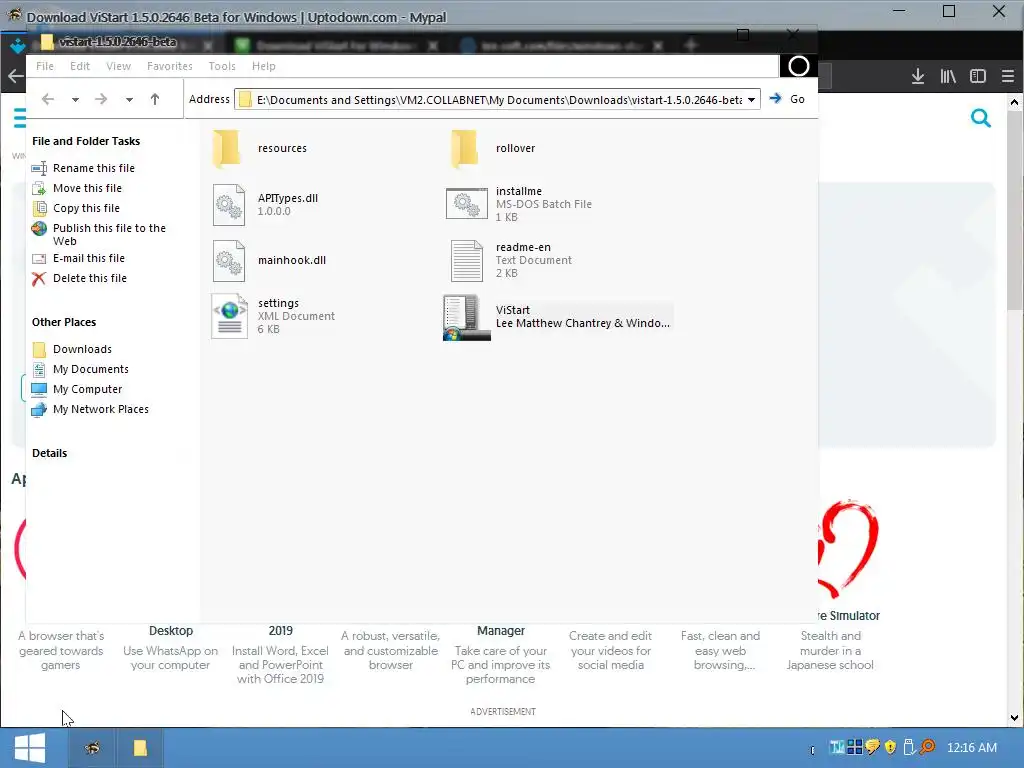1024x768 pixels.
Task: Click the Publish to Web globe icon
Action: tap(39, 229)
